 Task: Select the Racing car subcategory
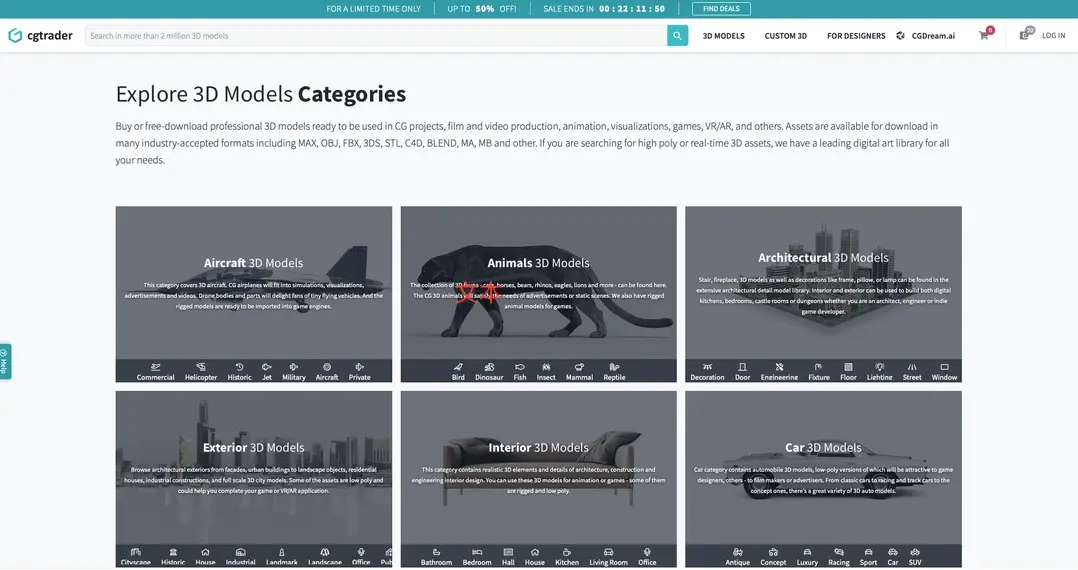tap(838, 556)
